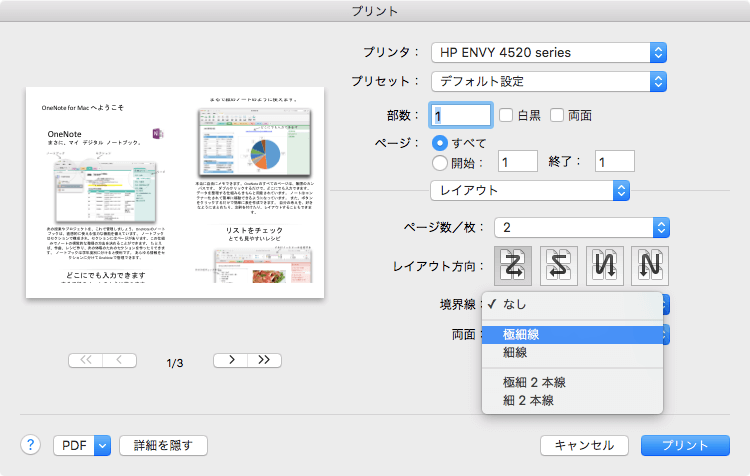The width and height of the screenshot is (750, 476).
Task: Choose なし in border menu
Action: (572, 304)
